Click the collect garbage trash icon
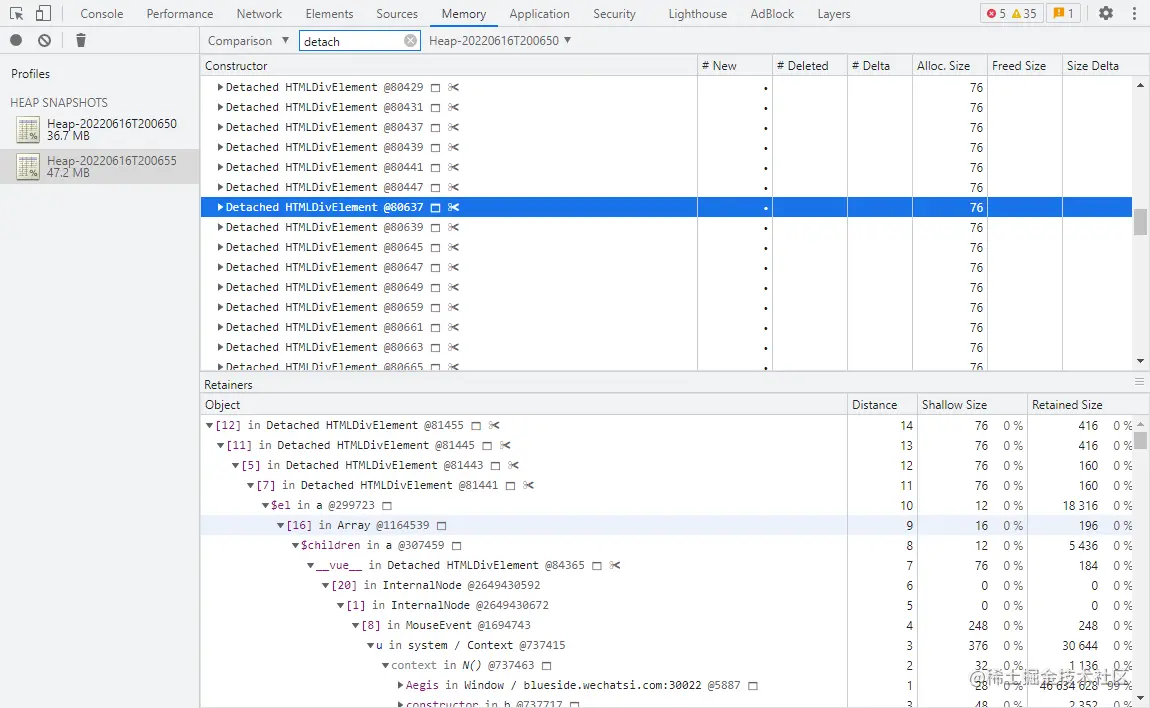 point(81,40)
